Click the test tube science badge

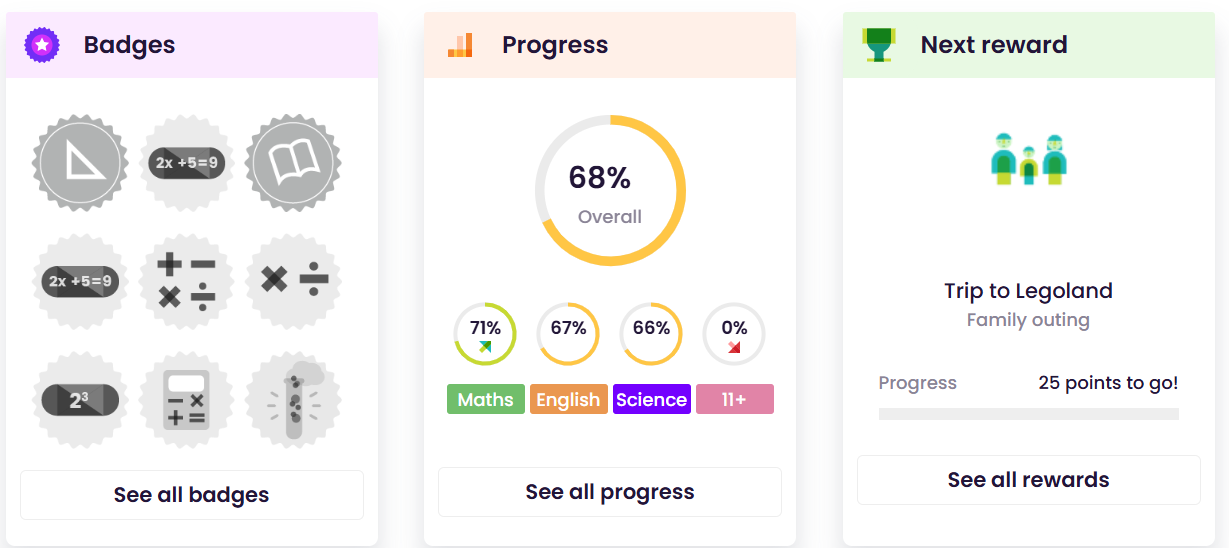coord(293,400)
